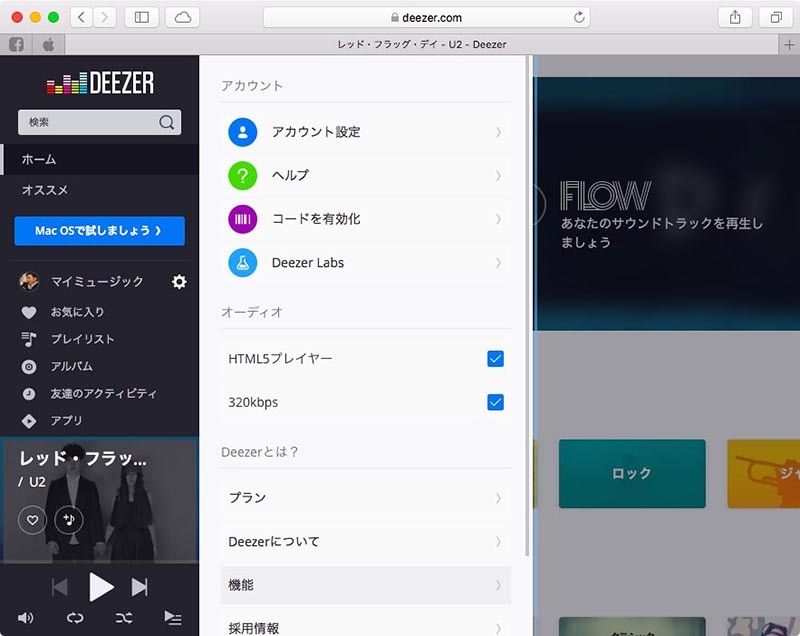The image size is (800, 636).
Task: Select the レッド・フラッグ・デイ - U2 tab
Action: coord(421,45)
